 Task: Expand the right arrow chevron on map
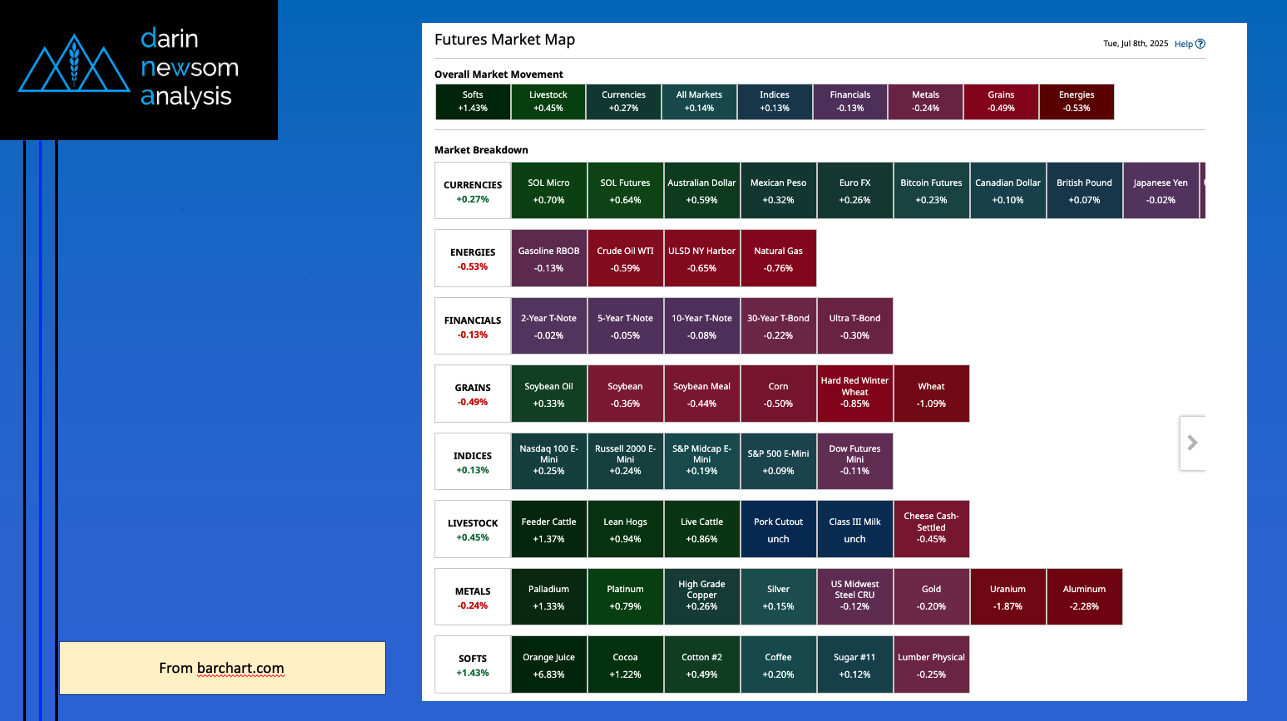[1192, 442]
